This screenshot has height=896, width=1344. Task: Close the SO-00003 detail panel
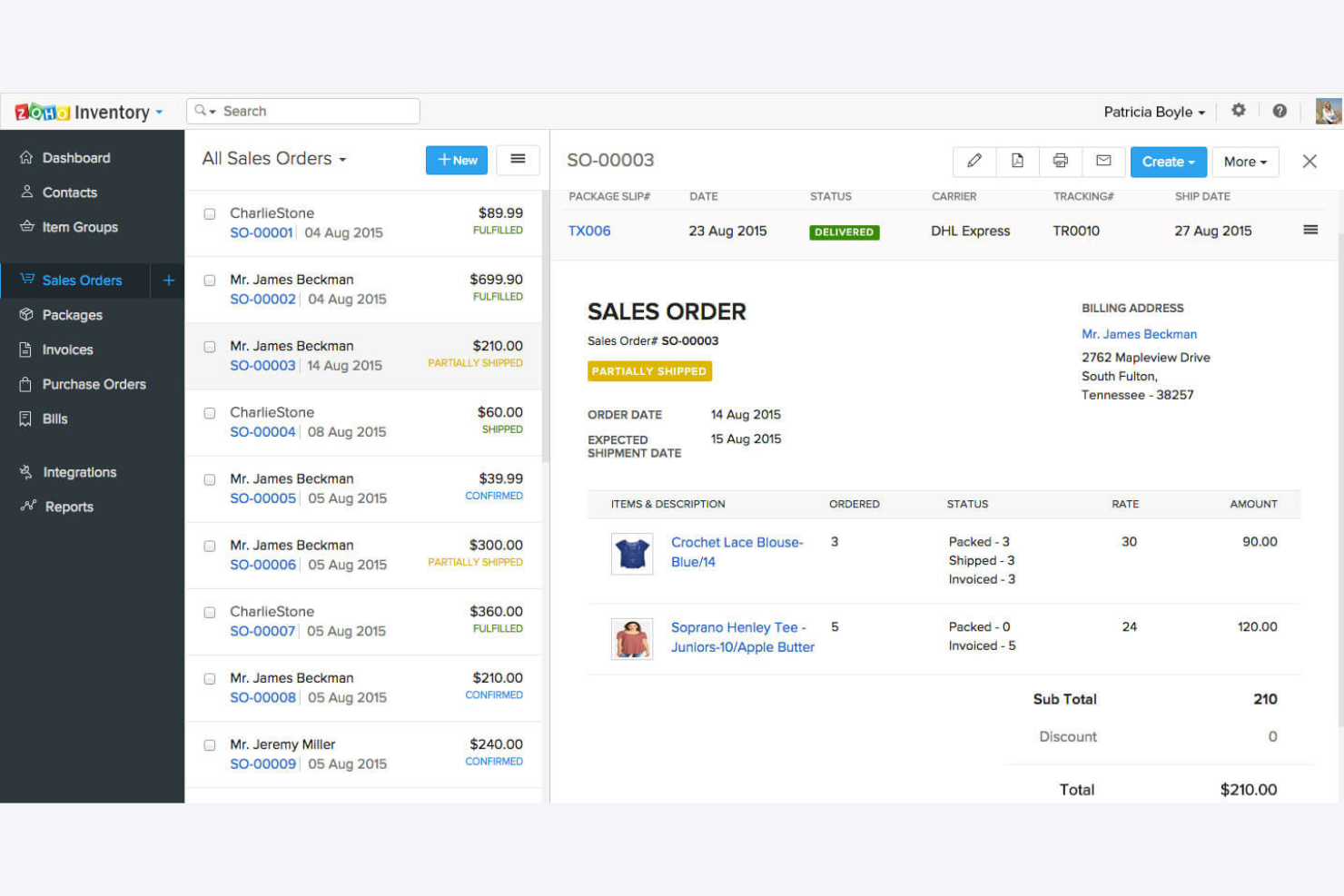point(1309,161)
